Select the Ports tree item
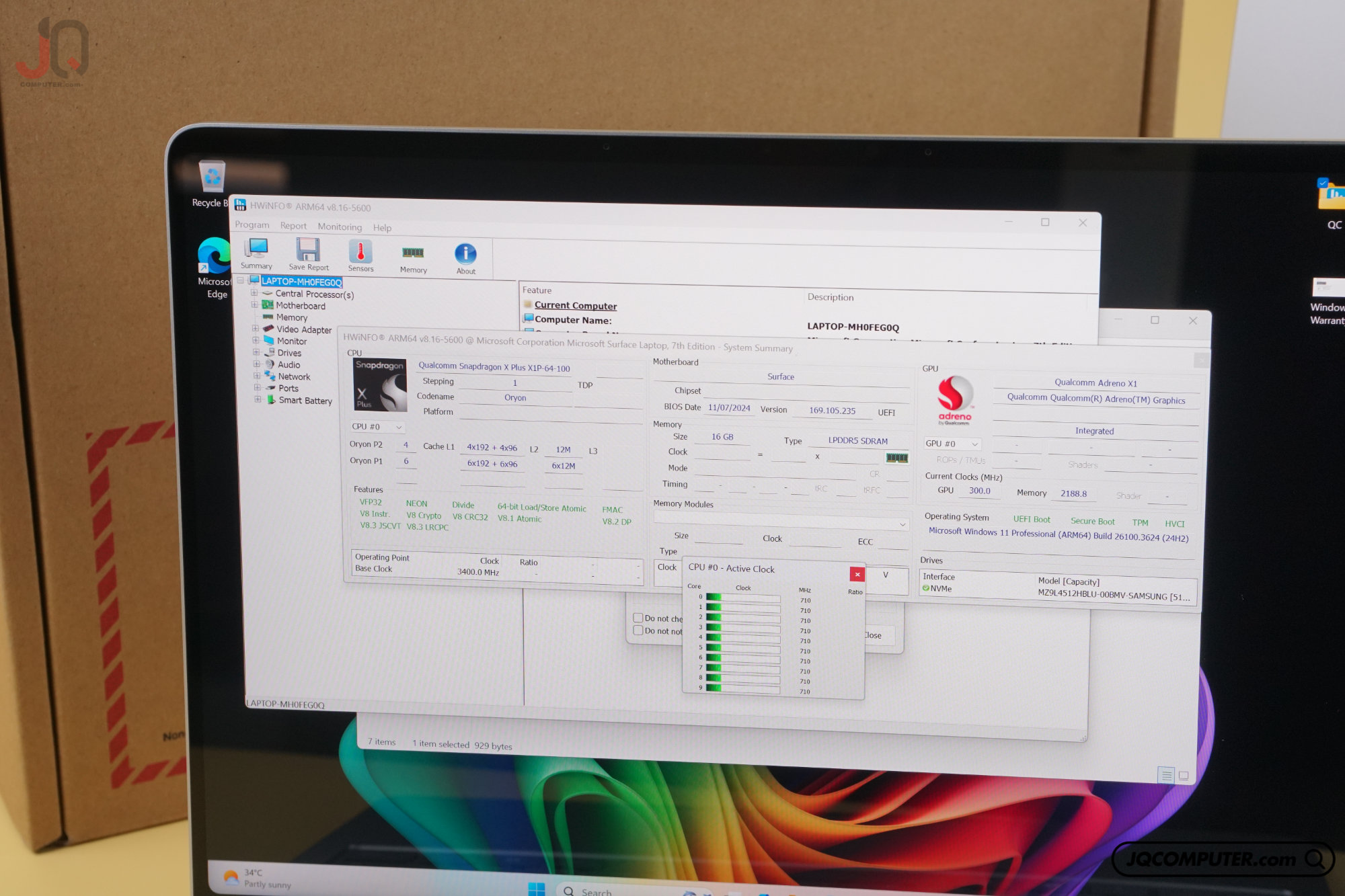This screenshot has height=896, width=1345. [x=288, y=389]
